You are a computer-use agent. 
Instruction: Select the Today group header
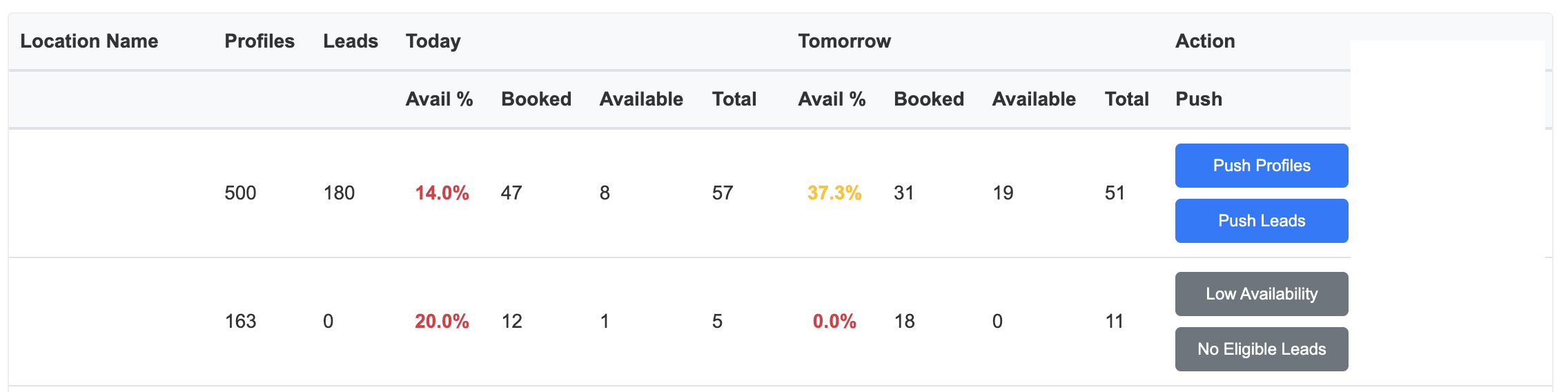click(x=433, y=41)
